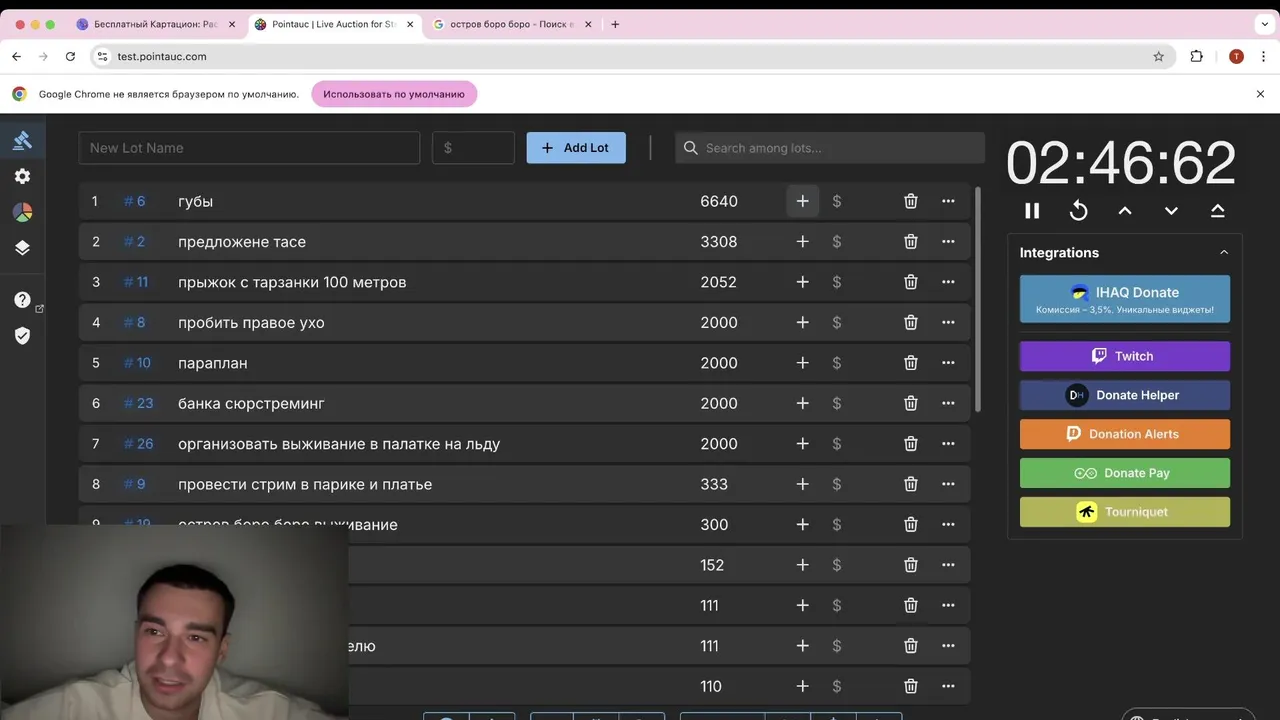Click Использовать по умолчанию button
This screenshot has height=720, width=1280.
tap(394, 94)
